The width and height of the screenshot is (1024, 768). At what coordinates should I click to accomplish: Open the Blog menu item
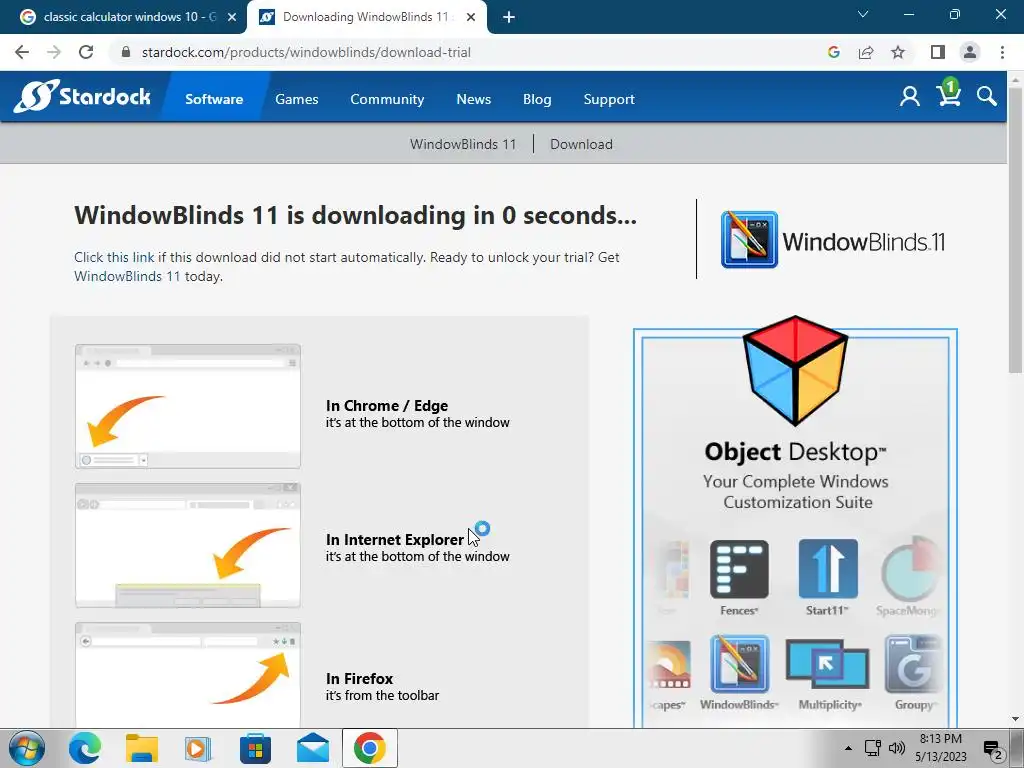tap(537, 99)
